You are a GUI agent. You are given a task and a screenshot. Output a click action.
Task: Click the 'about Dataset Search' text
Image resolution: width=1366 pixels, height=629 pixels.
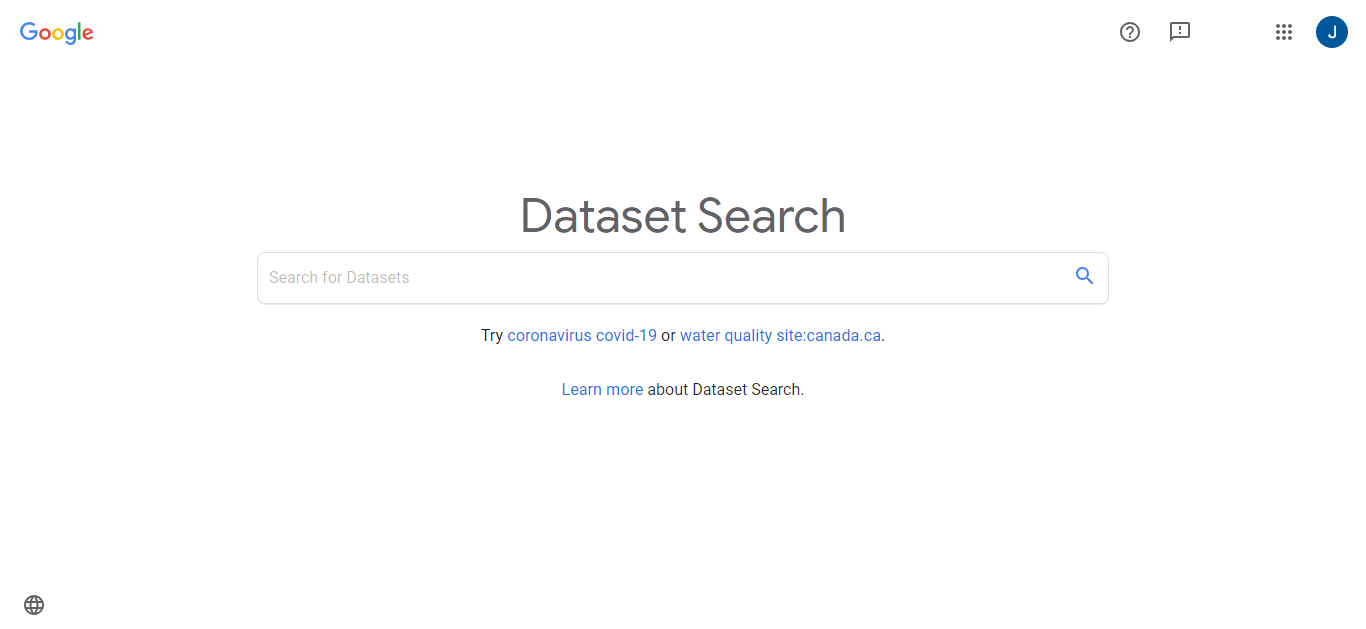(x=725, y=390)
